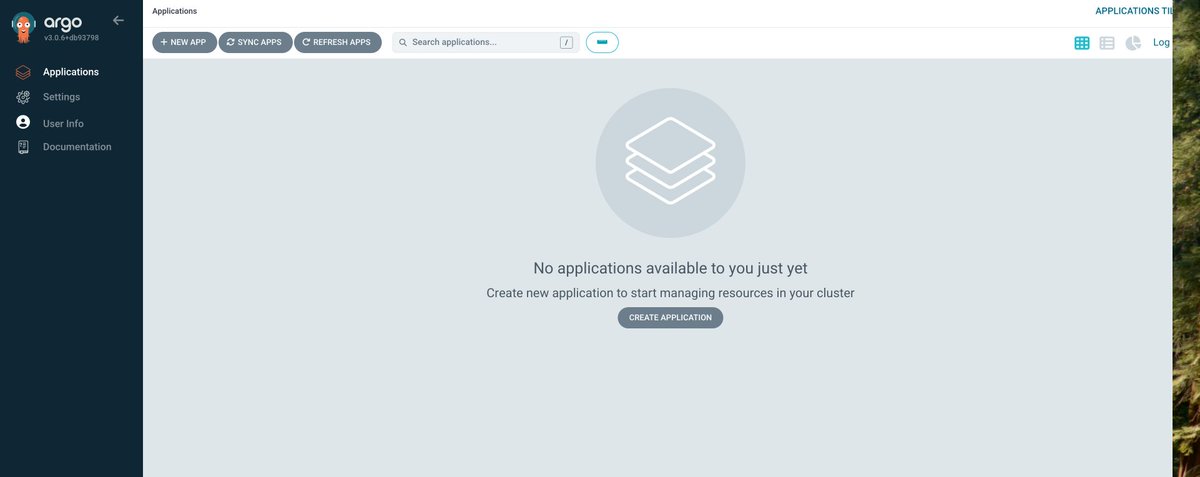Click the Create Application button
Image resolution: width=1200 pixels, height=477 pixels.
670,318
